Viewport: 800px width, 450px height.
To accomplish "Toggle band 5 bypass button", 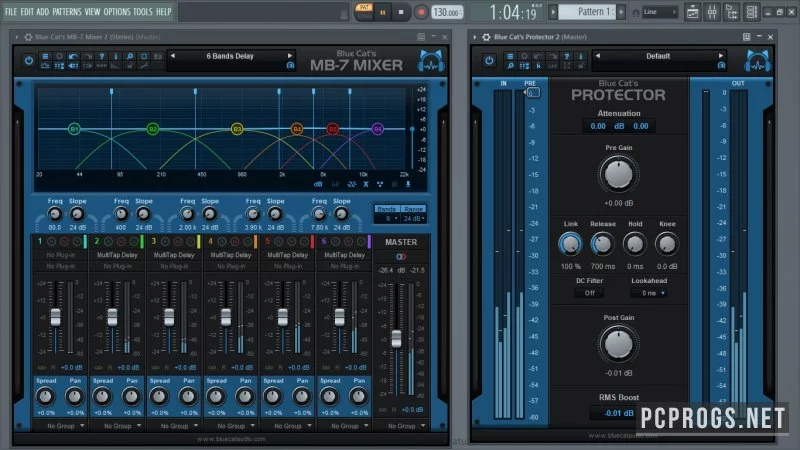I will tap(279, 241).
